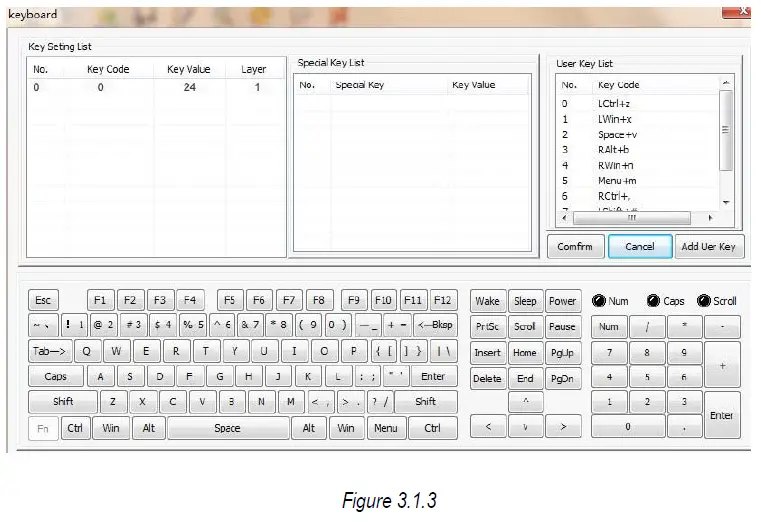Close the keyboard window

[737, 12]
